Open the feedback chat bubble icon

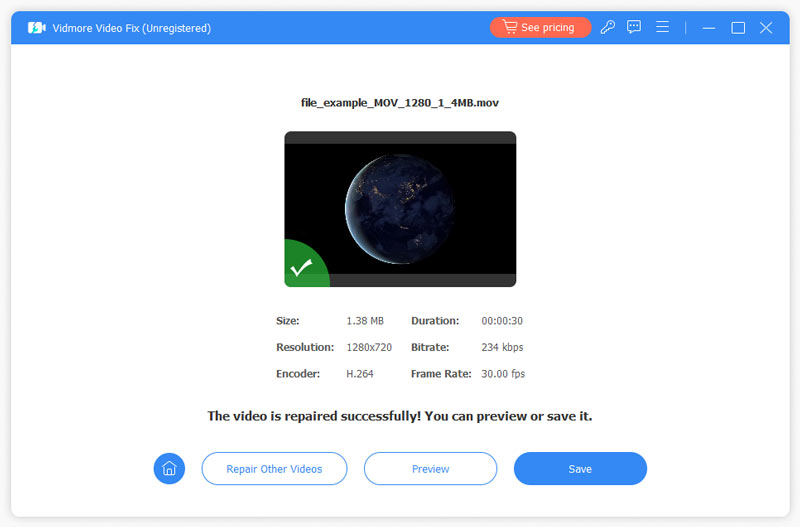coord(634,28)
